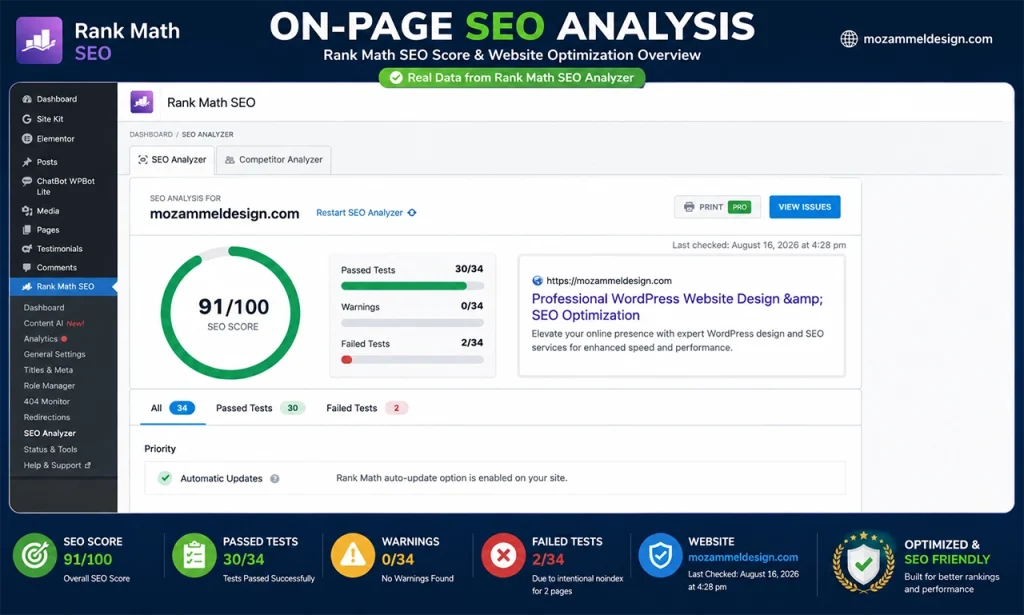The image size is (1024, 615).
Task: Open the Pages sidebar icon
Action: tap(27, 230)
